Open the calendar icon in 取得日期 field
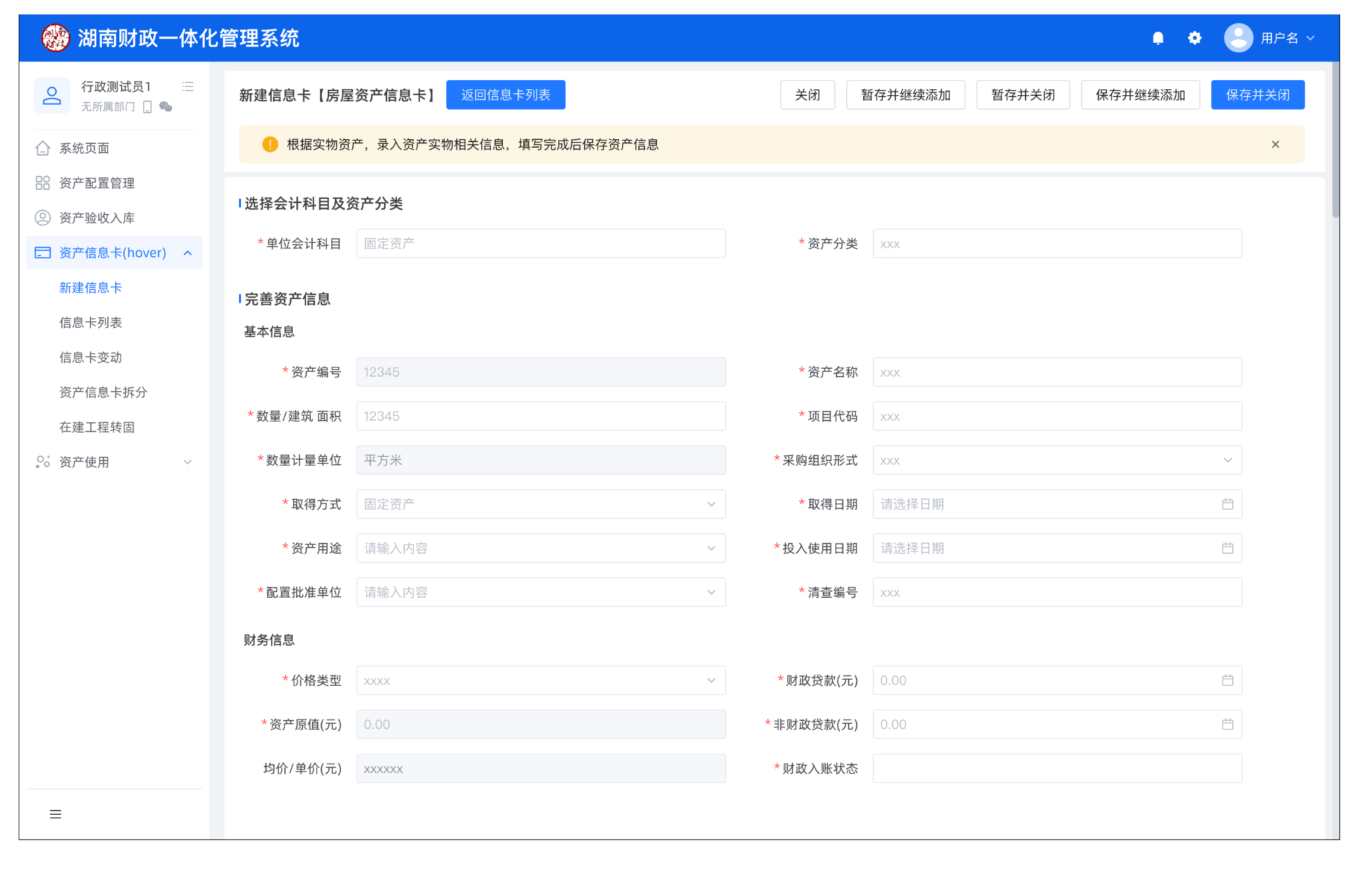This screenshot has width=1372, height=875. [x=1227, y=504]
